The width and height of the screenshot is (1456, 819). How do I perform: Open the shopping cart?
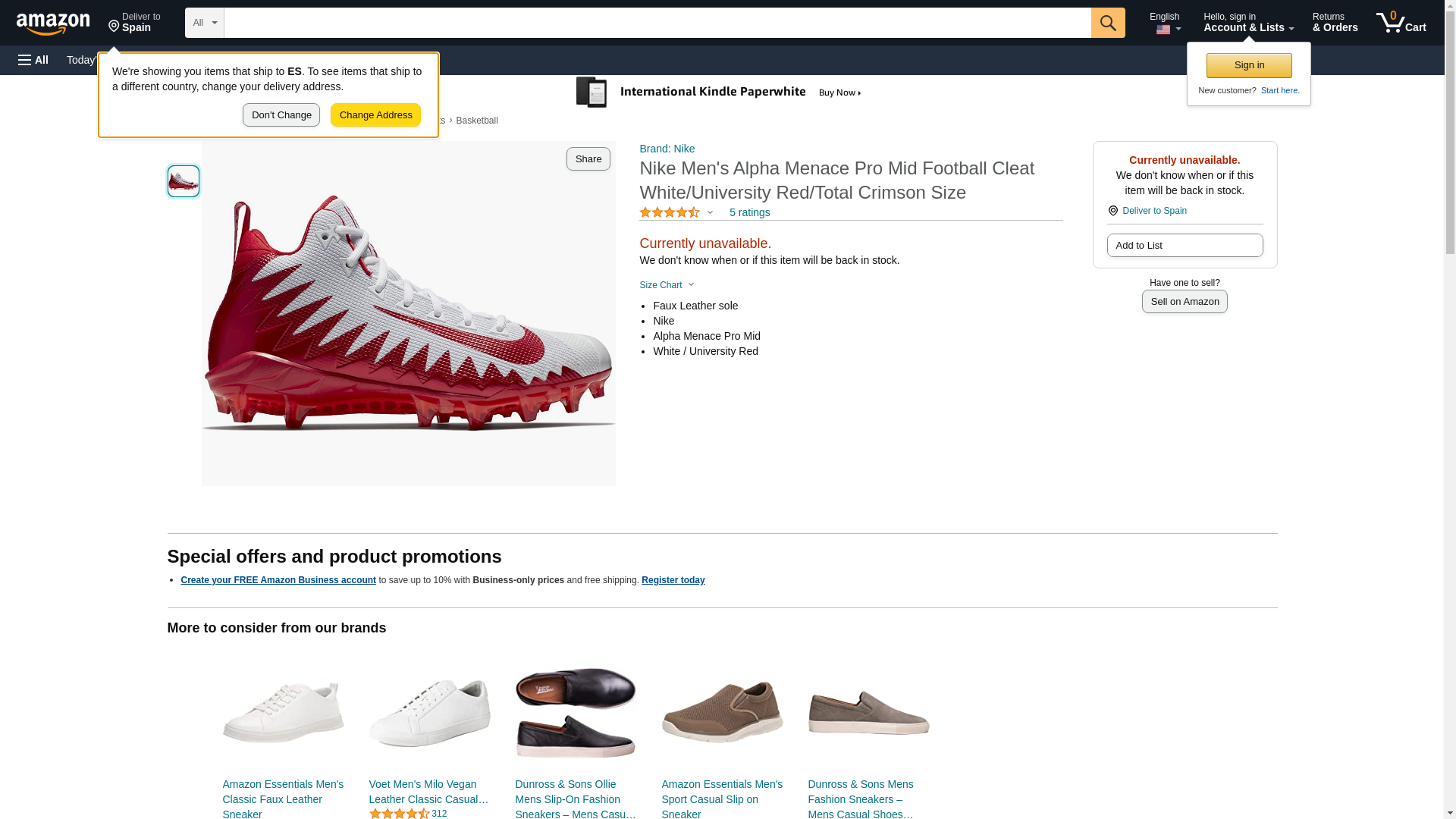(x=1401, y=23)
